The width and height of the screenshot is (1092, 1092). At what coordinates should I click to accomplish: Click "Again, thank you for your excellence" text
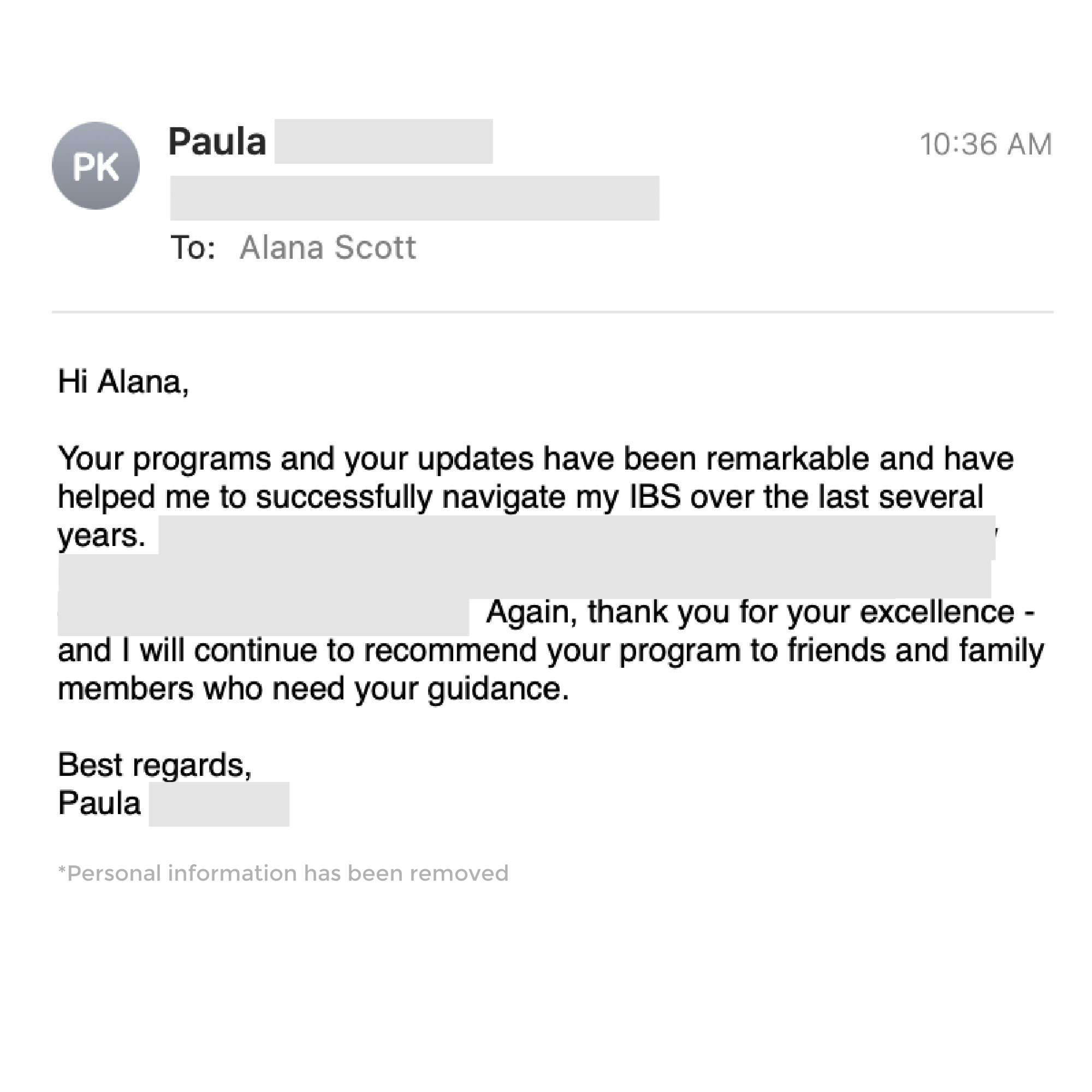760,612
